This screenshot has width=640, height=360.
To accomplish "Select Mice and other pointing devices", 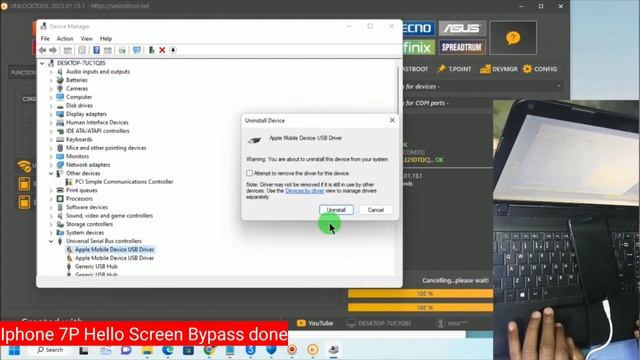I will (x=106, y=148).
